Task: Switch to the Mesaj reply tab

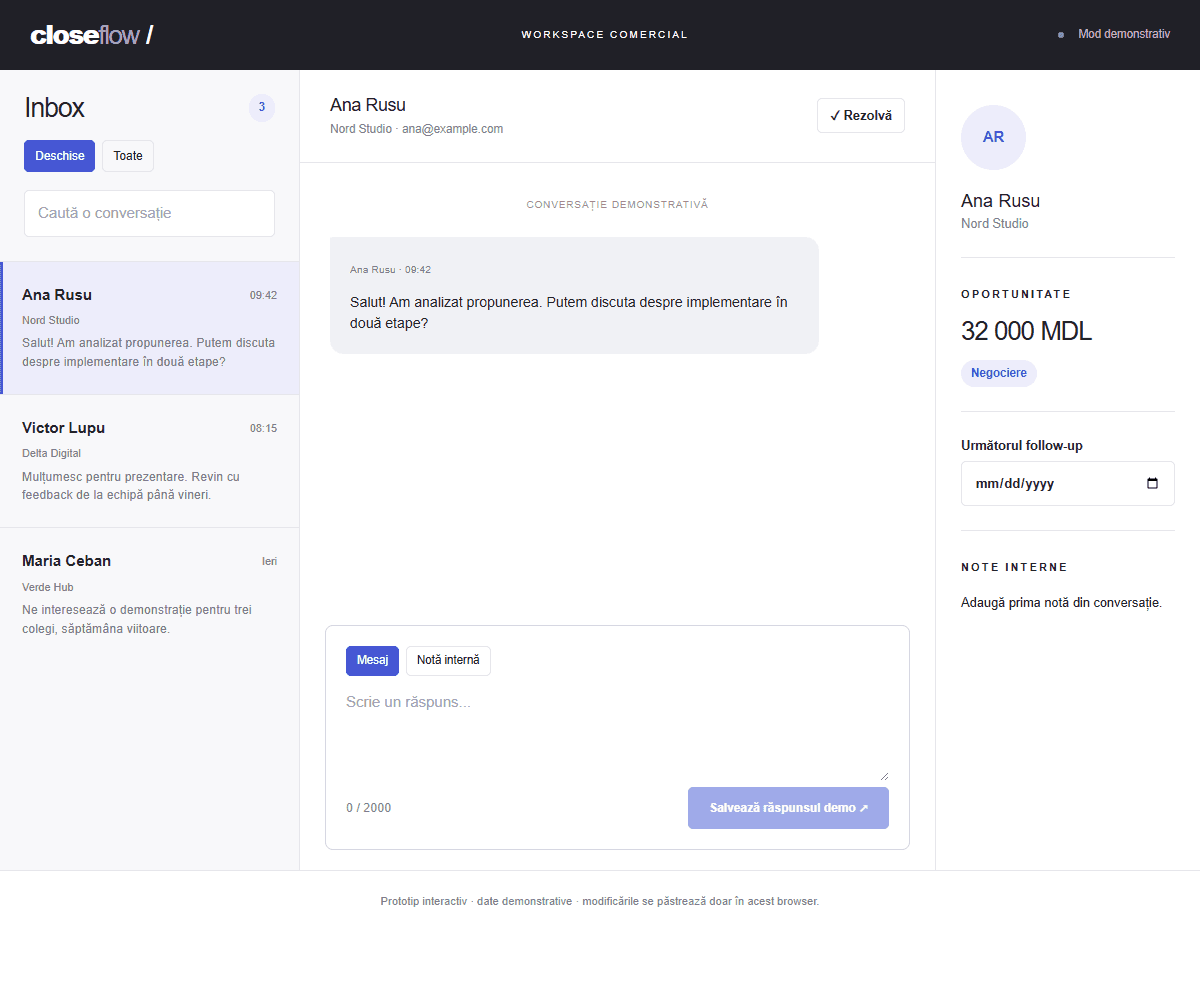Action: tap(372, 661)
